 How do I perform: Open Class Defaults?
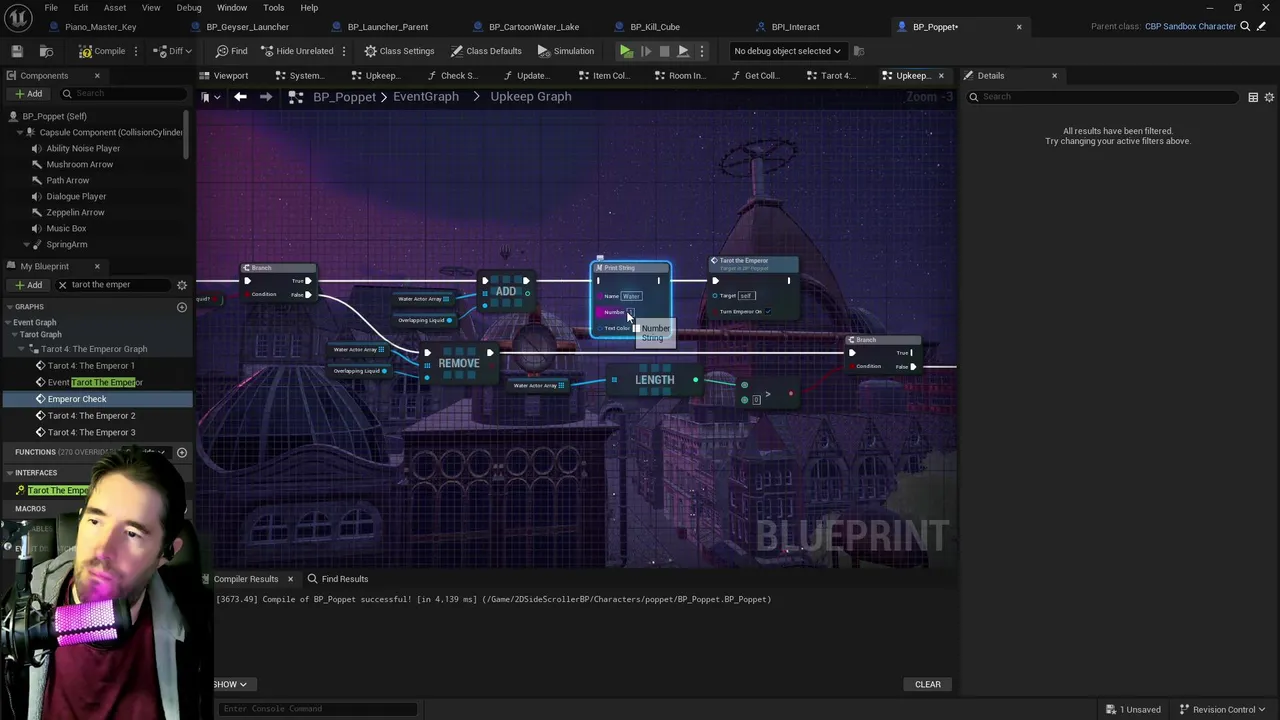[486, 51]
